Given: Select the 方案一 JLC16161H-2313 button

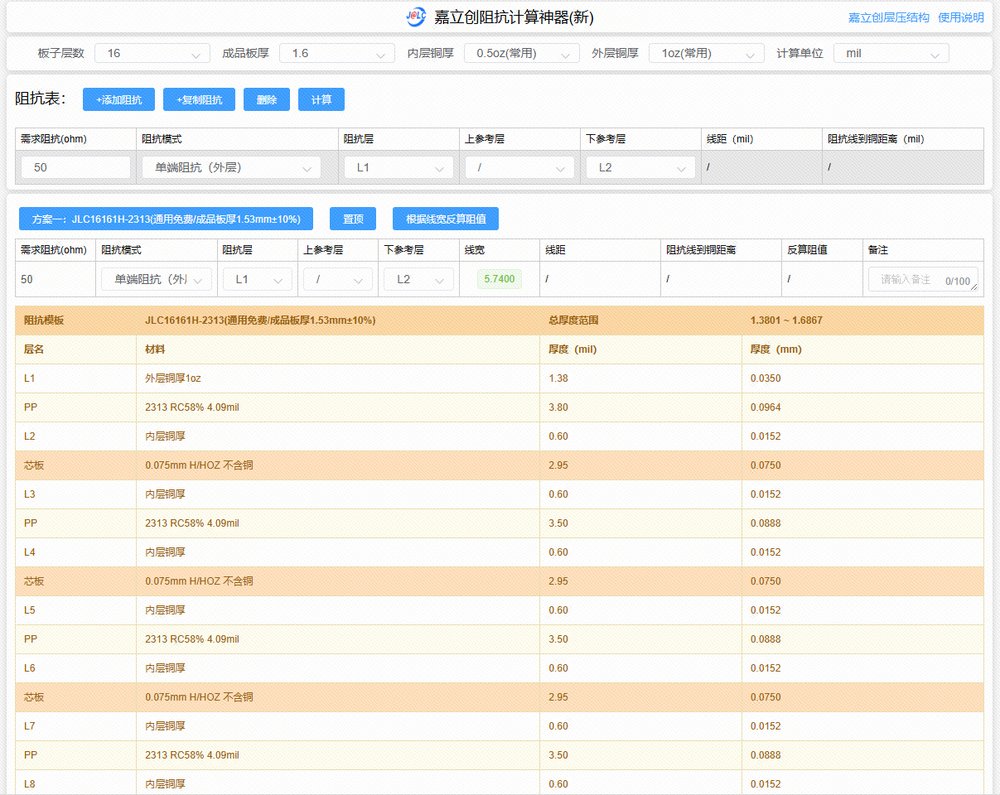Looking at the screenshot, I should pyautogui.click(x=166, y=219).
